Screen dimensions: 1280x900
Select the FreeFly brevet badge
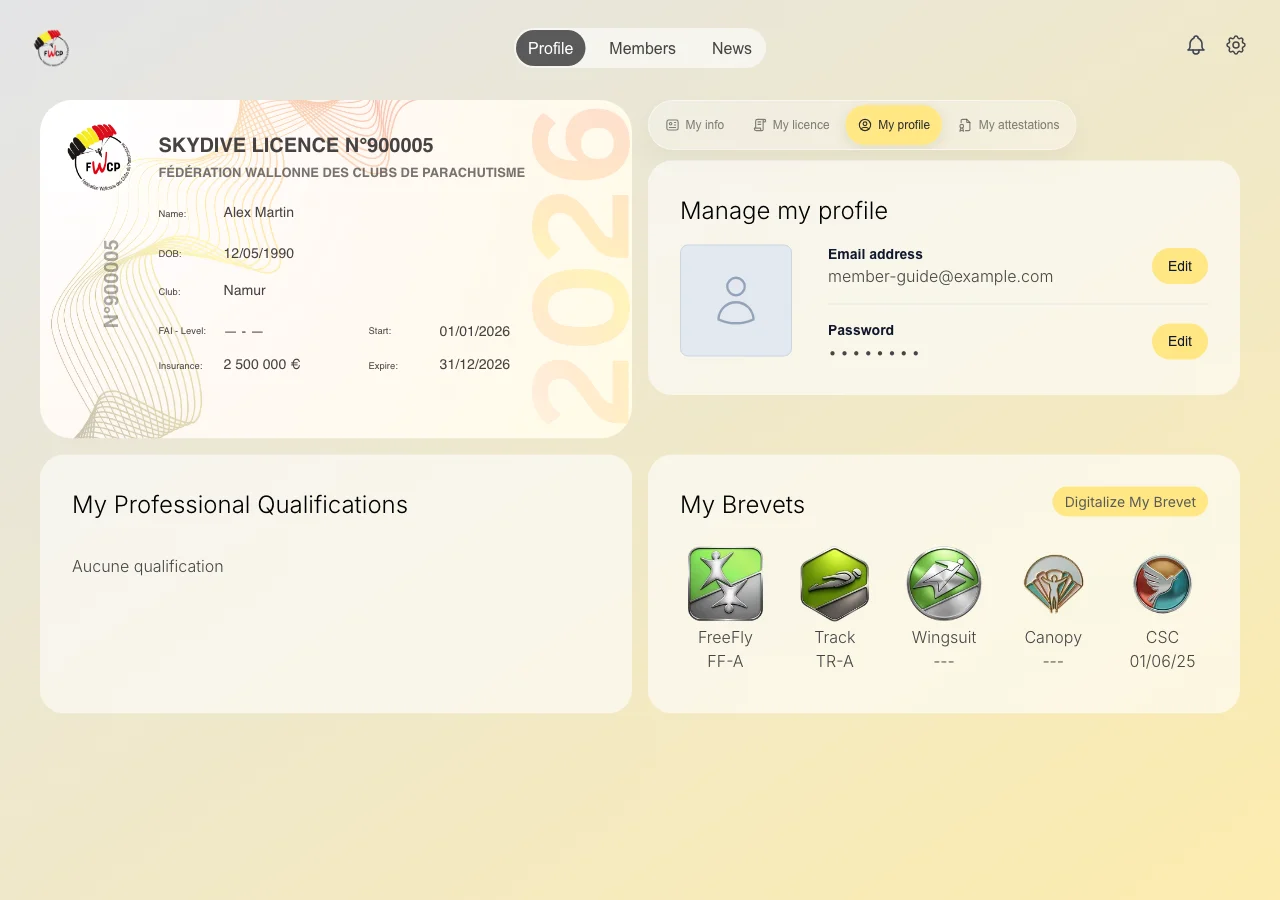pyautogui.click(x=725, y=584)
